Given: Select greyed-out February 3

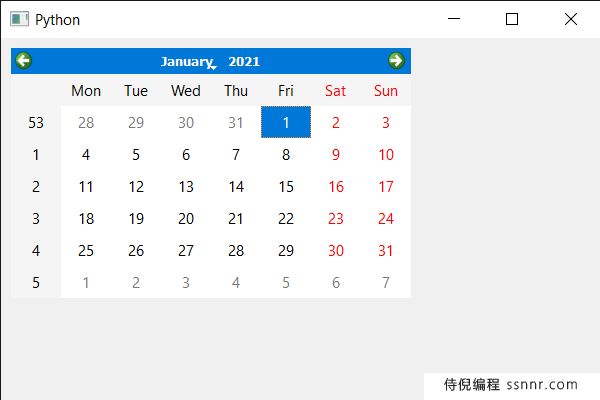Looking at the screenshot, I should (186, 282).
